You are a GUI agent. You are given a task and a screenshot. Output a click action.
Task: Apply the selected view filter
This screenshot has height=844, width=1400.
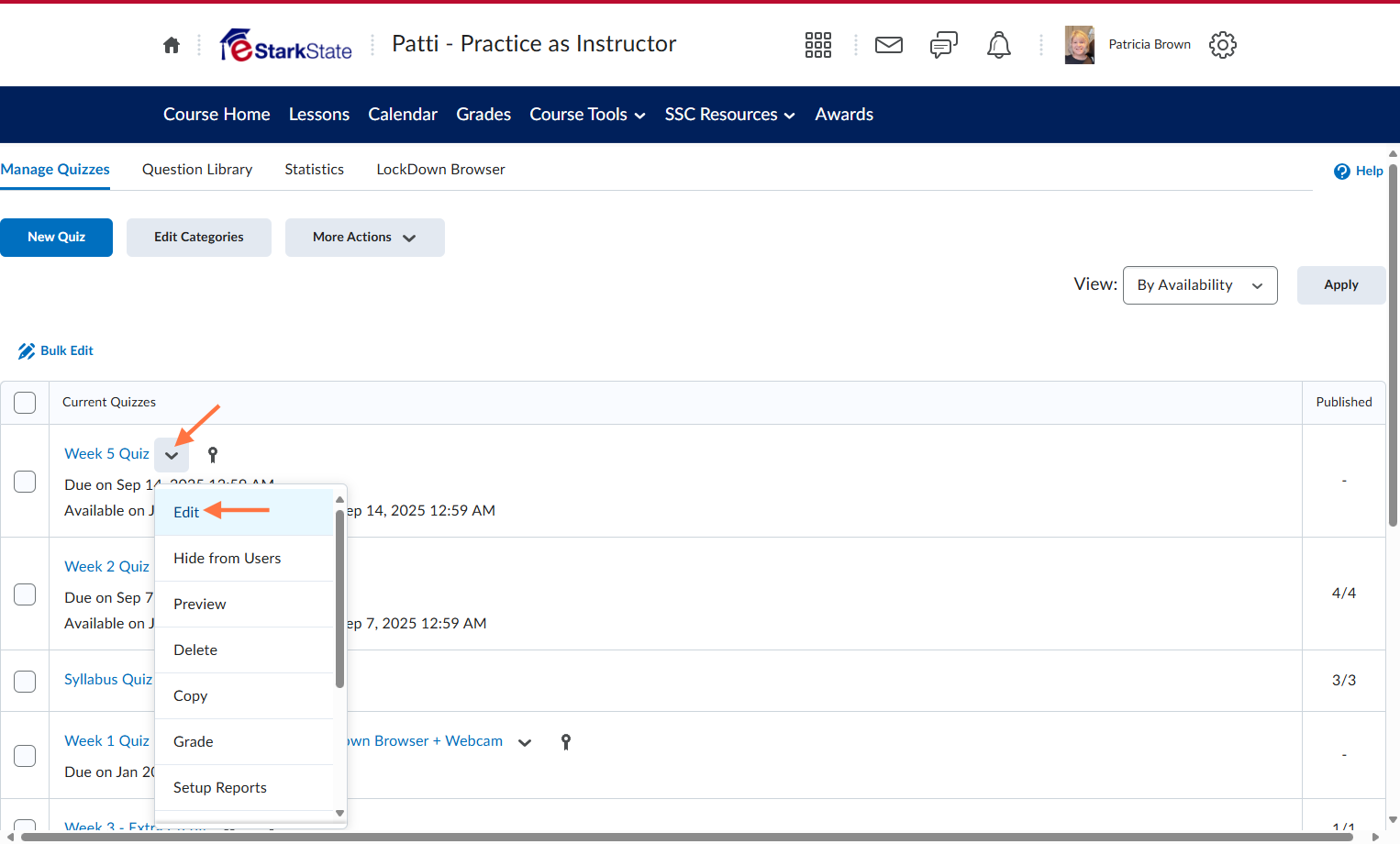[1341, 285]
